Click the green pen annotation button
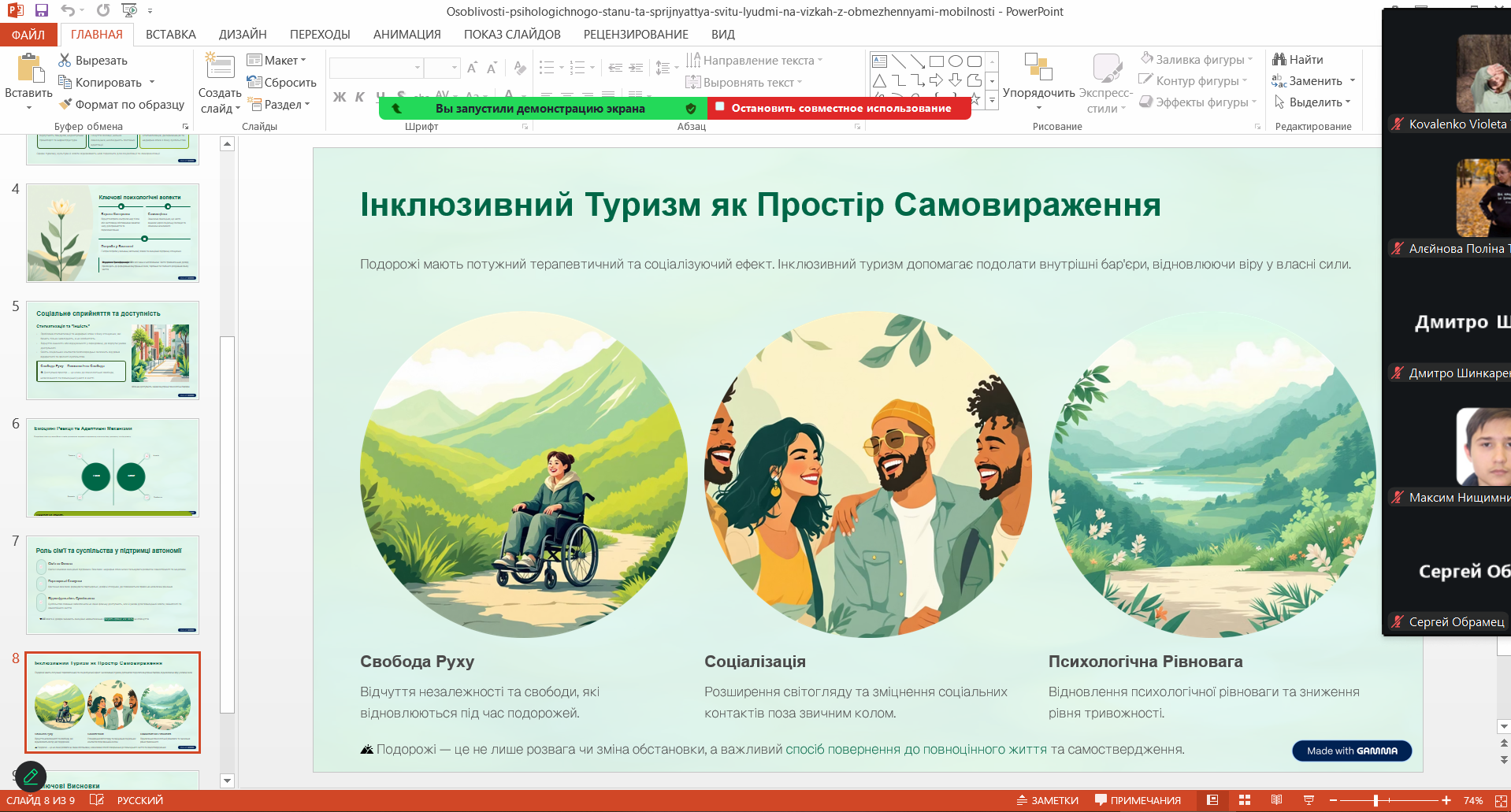Screen dimensions: 1511x812 coord(31,777)
